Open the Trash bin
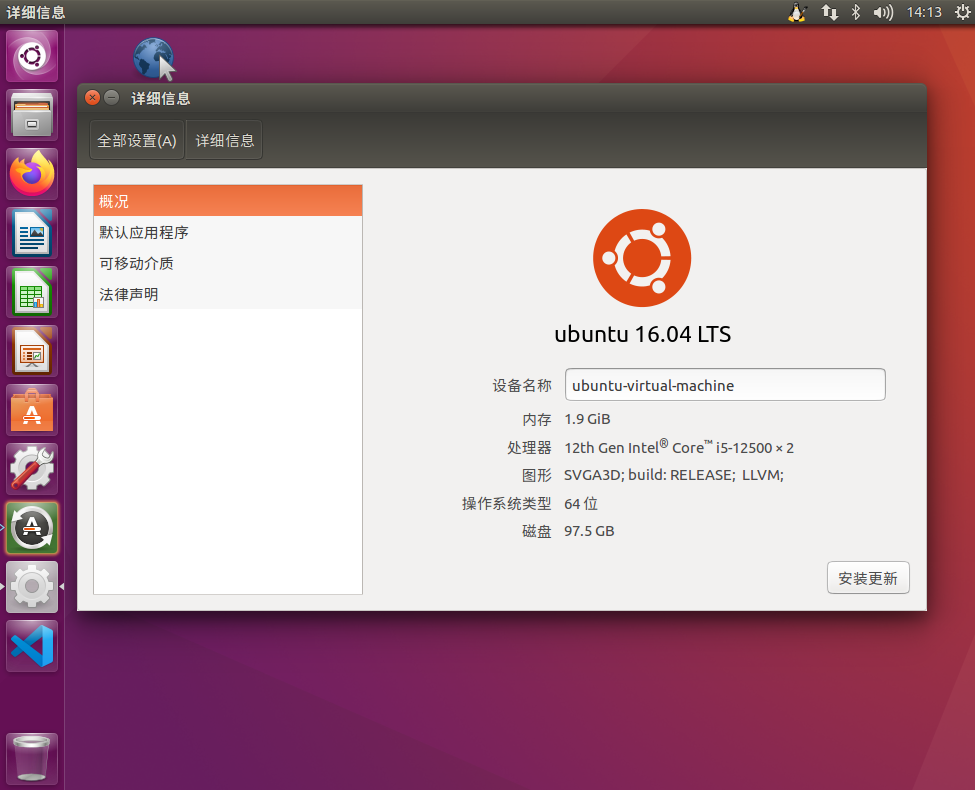975x790 pixels. (x=32, y=758)
